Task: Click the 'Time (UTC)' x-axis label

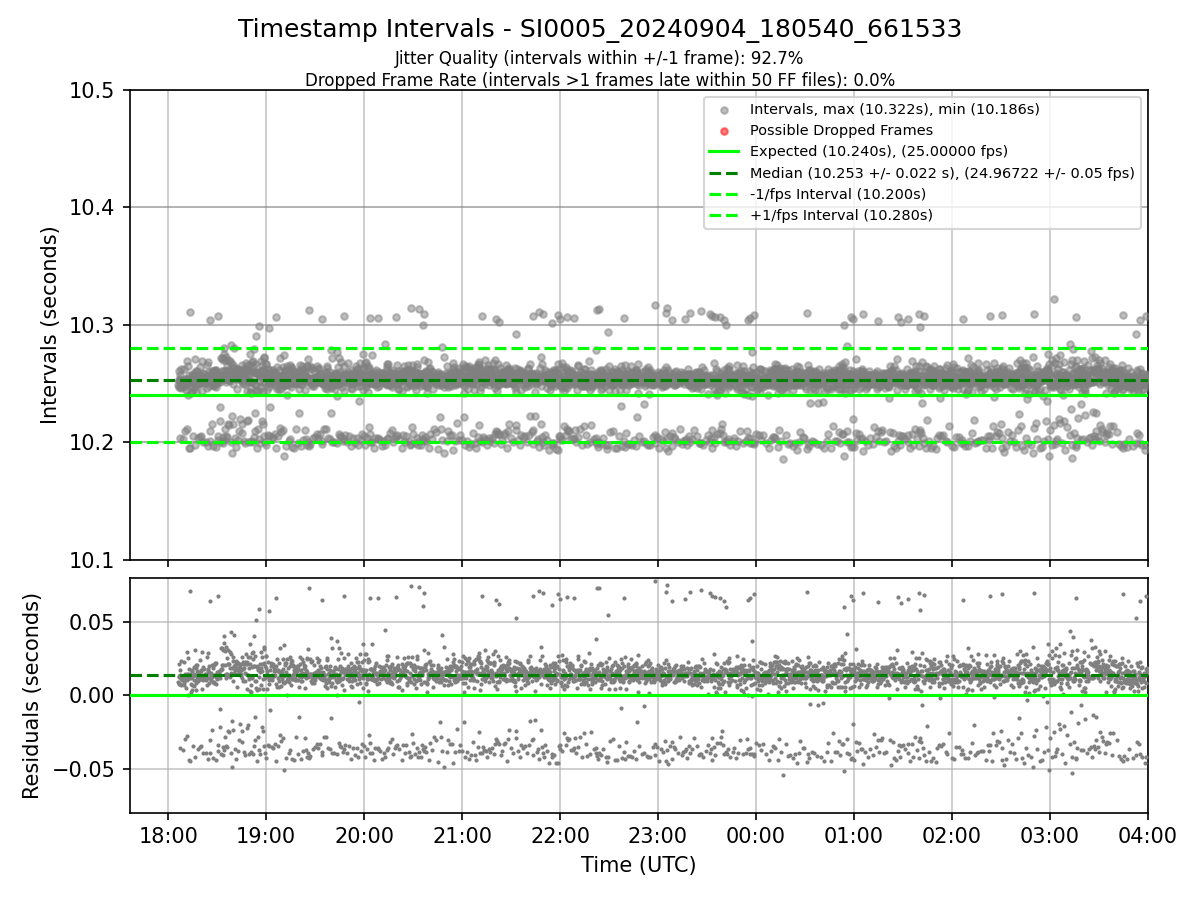Action: [x=638, y=865]
